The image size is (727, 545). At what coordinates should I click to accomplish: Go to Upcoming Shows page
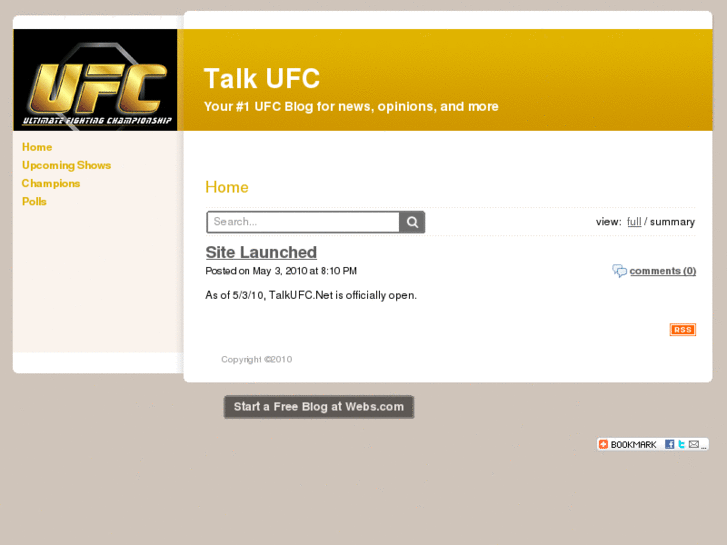(66, 165)
